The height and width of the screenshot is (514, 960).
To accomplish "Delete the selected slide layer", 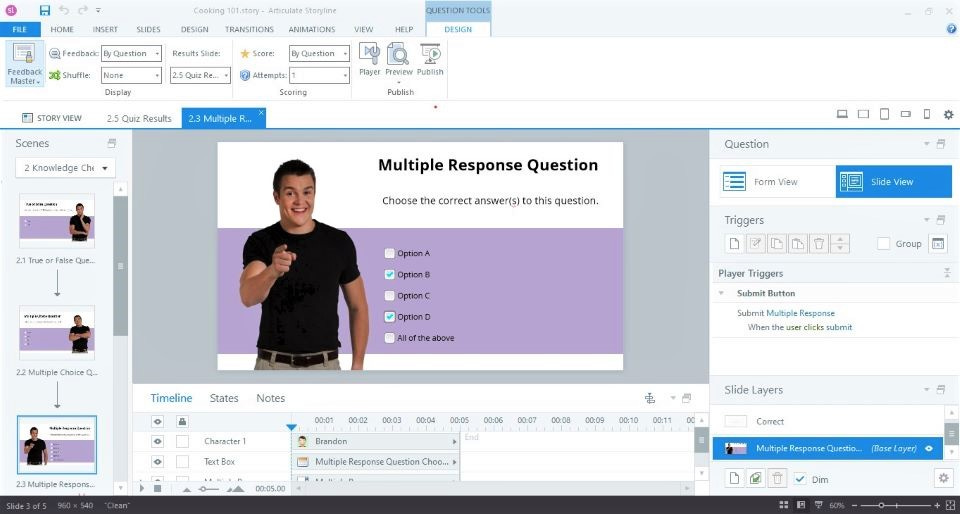I will pyautogui.click(x=778, y=479).
